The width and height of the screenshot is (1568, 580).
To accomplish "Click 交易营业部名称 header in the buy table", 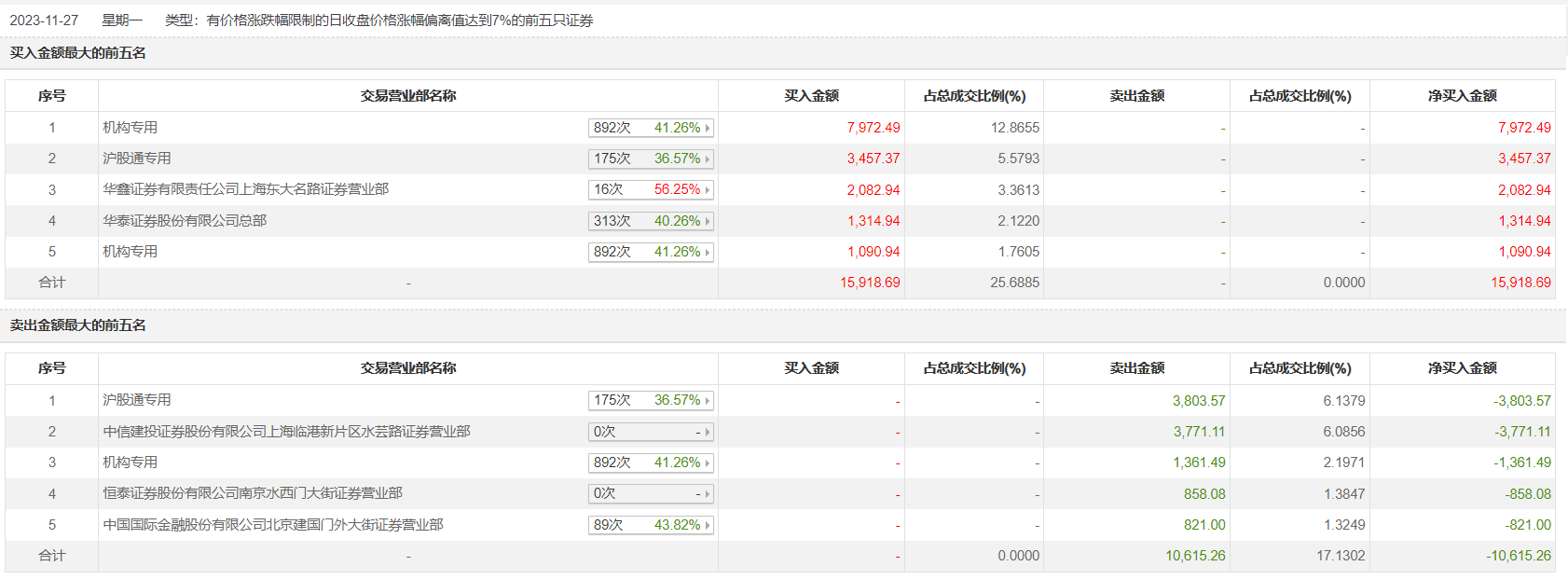I will coord(408,96).
